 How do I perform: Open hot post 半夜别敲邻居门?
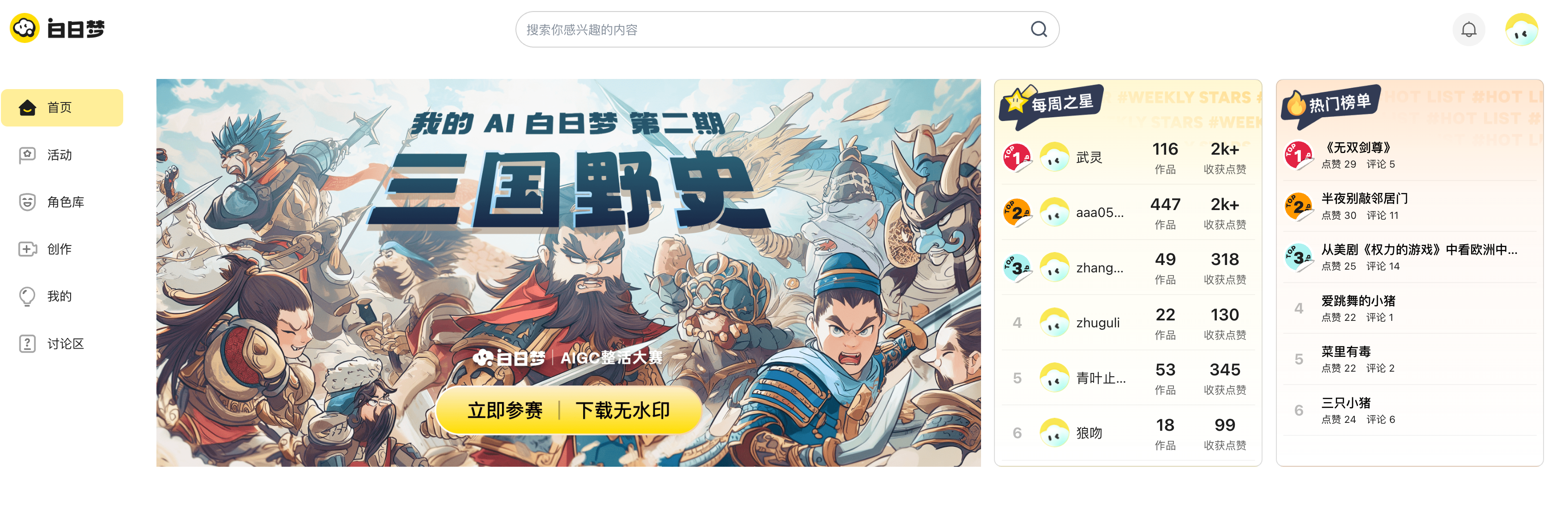pyautogui.click(x=1364, y=199)
